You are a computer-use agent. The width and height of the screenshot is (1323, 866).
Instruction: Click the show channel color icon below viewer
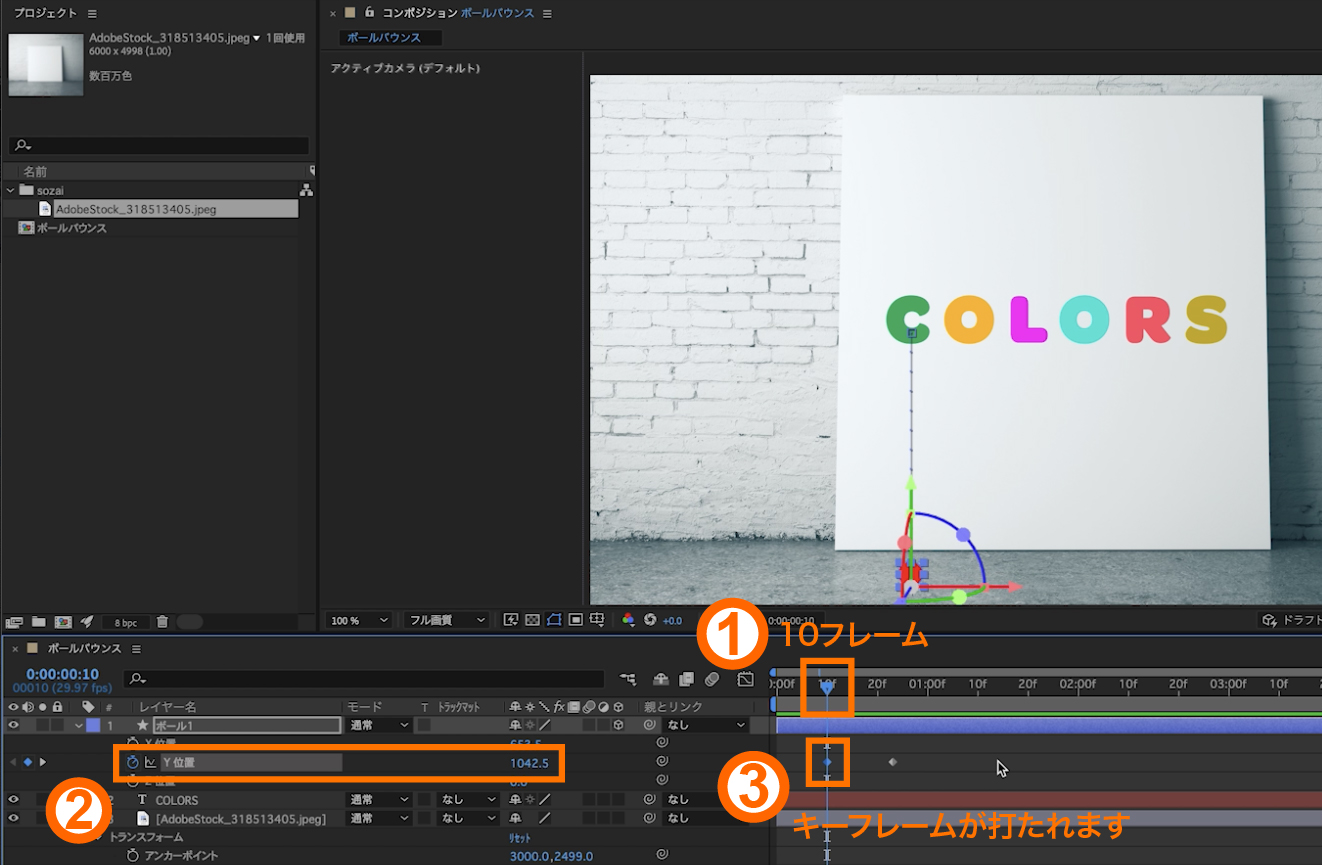[x=628, y=620]
